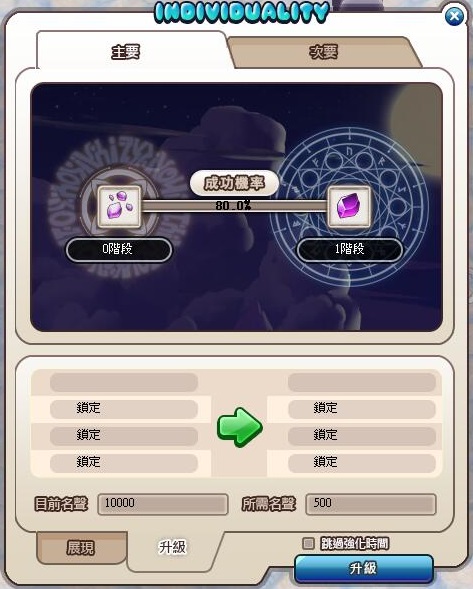The image size is (473, 589).
Task: Switch to the 主要 tab
Action: (126, 52)
